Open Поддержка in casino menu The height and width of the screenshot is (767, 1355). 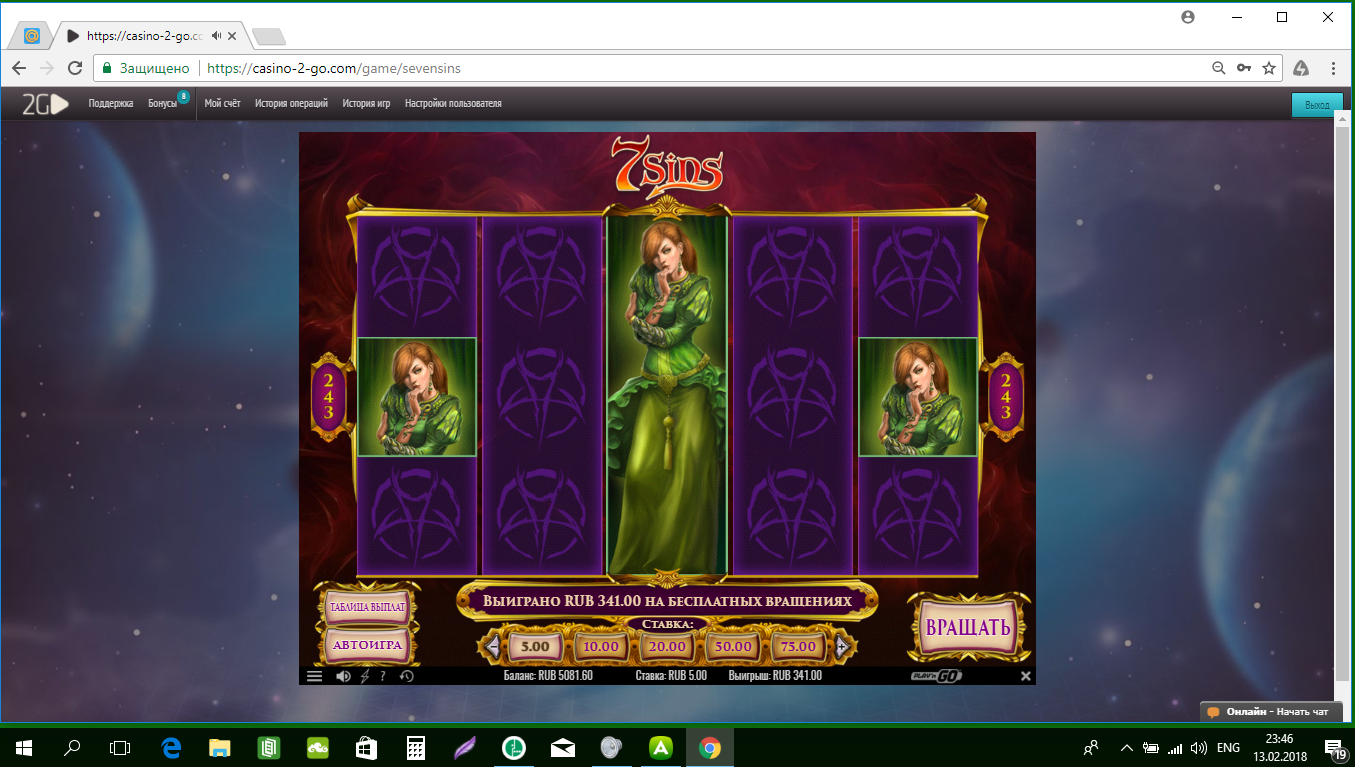coord(111,104)
